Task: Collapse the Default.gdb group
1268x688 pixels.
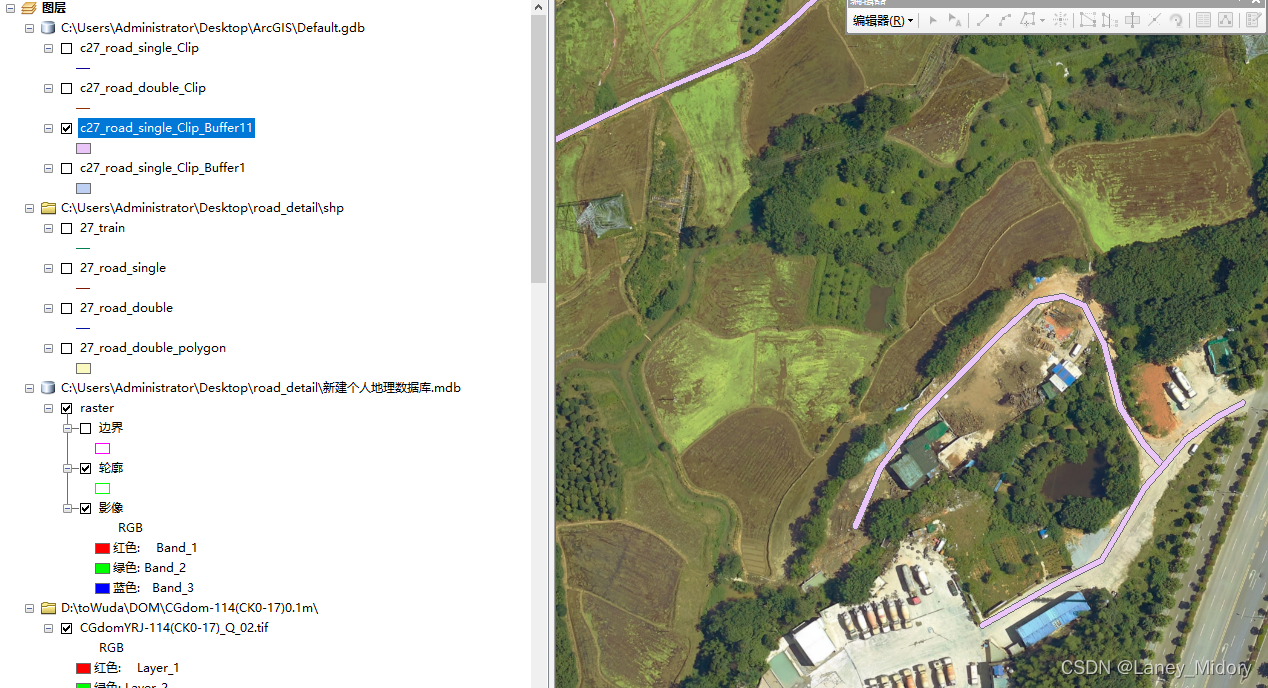Action: 29,28
